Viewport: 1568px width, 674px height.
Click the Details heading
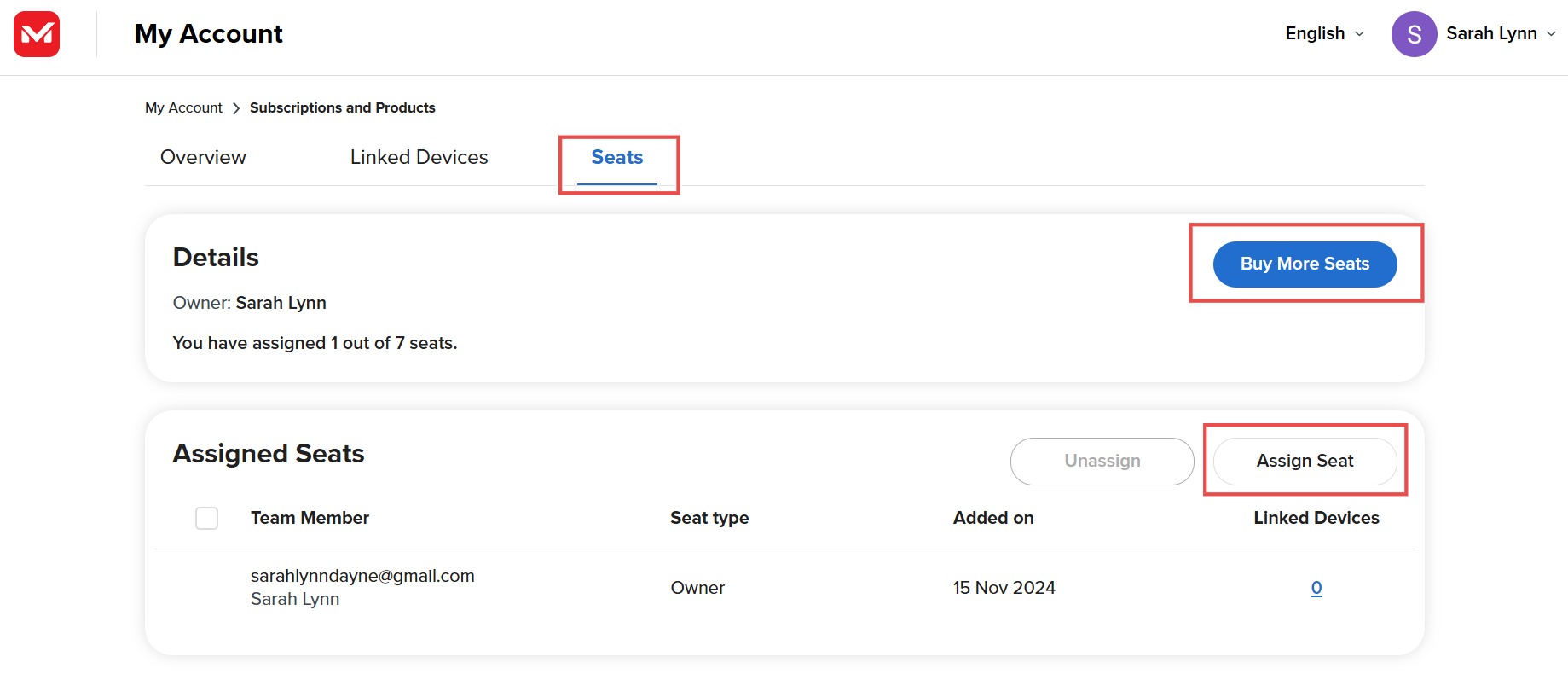point(216,257)
